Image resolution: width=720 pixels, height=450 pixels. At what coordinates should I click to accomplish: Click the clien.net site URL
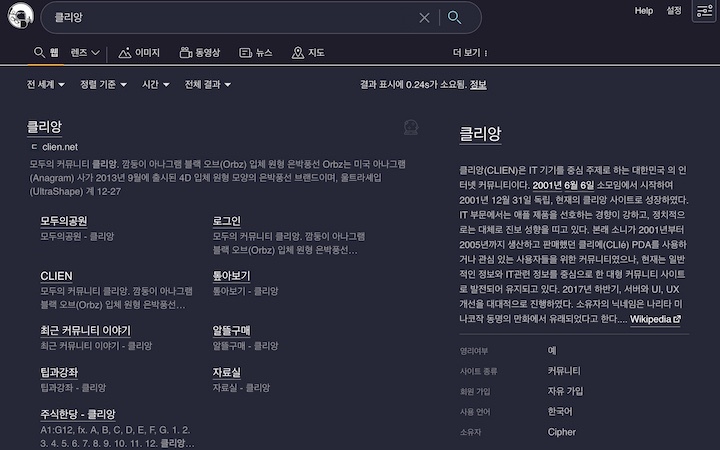click(x=60, y=147)
